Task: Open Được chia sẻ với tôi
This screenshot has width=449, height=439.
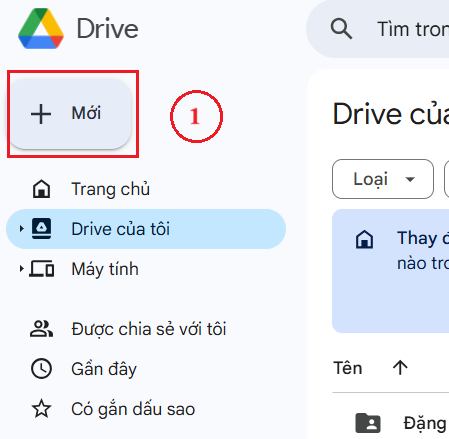Action: [146, 329]
